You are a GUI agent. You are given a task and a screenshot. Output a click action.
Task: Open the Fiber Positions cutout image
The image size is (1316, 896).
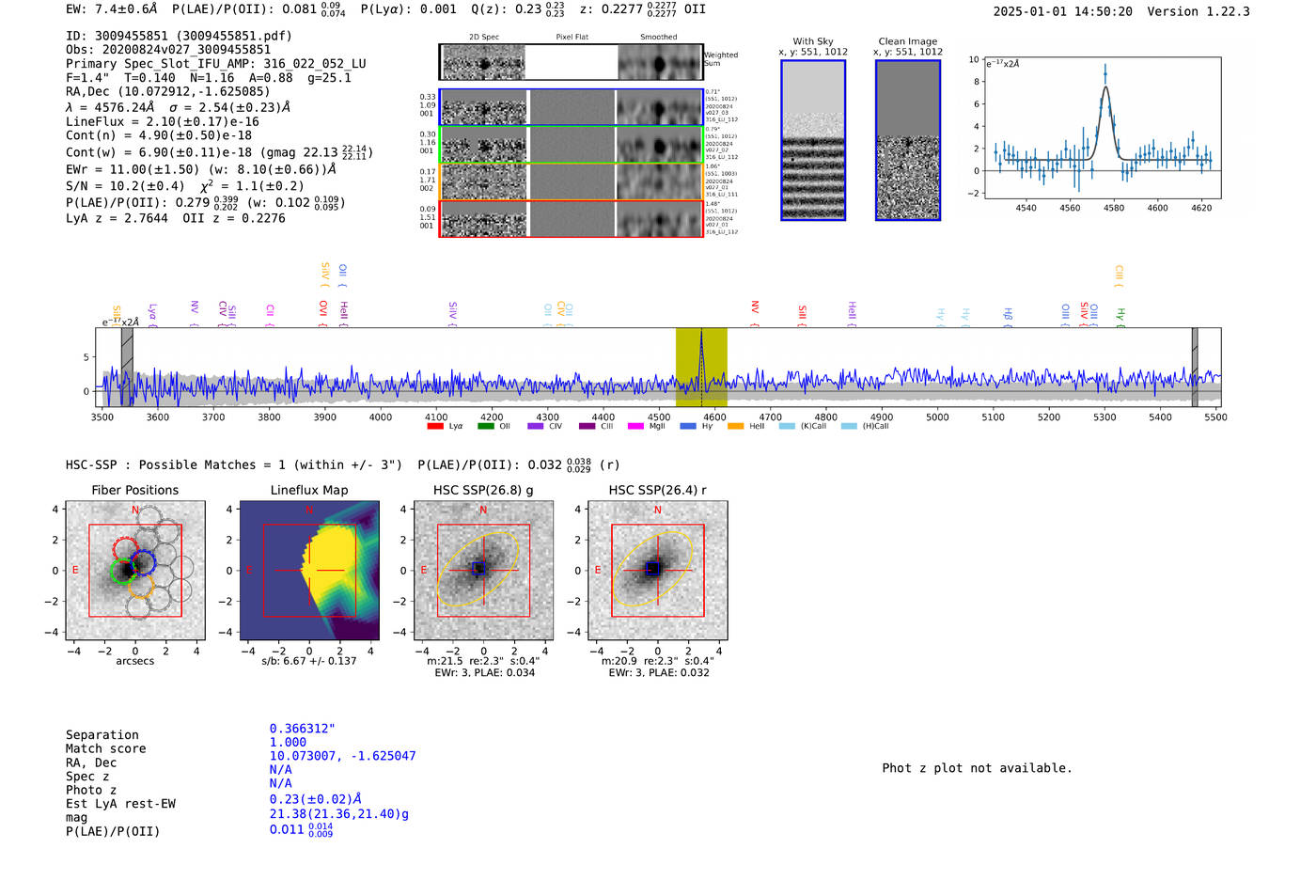point(134,571)
